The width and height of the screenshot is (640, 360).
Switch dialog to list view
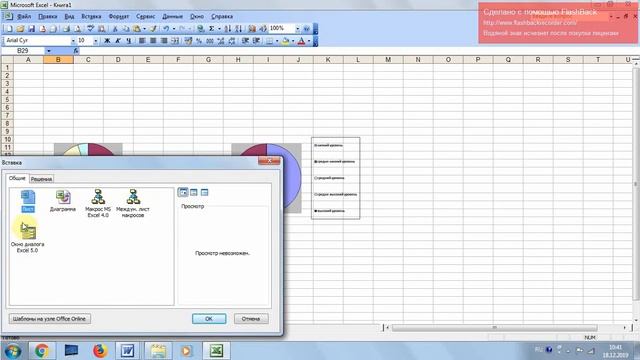(194, 192)
